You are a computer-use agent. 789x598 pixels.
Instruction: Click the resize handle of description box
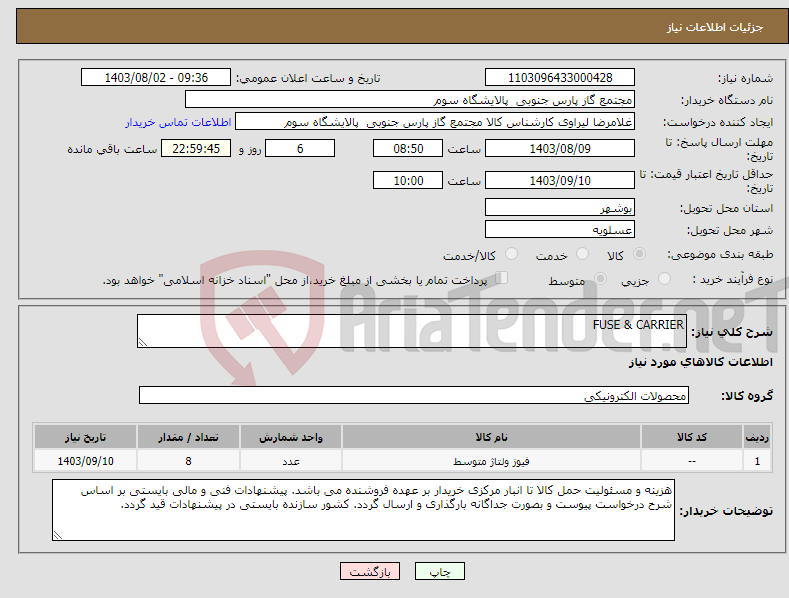[x=142, y=342]
